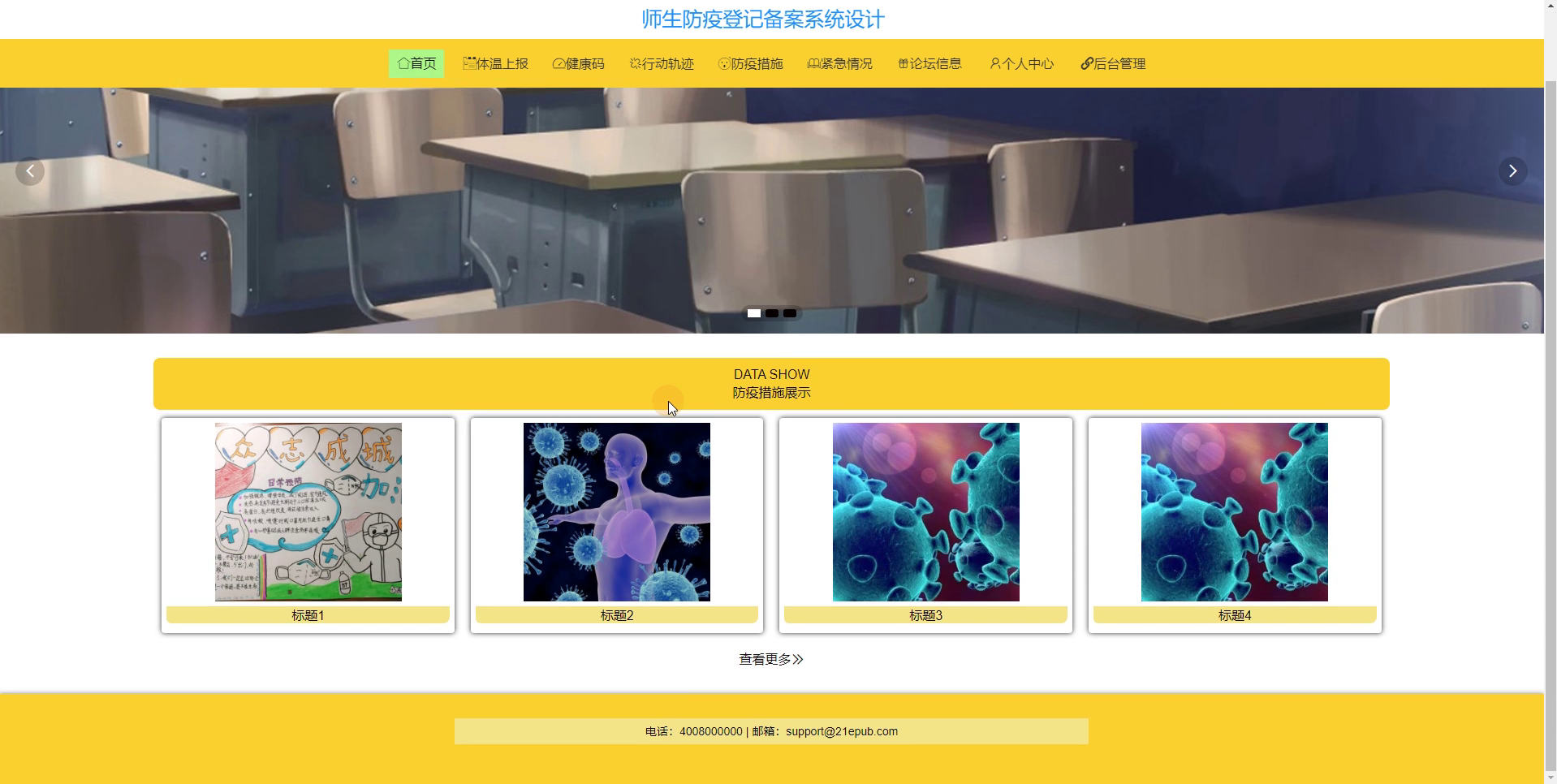Open the 标题2 human body virus thumbnail
Image resolution: width=1557 pixels, height=784 pixels.
click(617, 512)
